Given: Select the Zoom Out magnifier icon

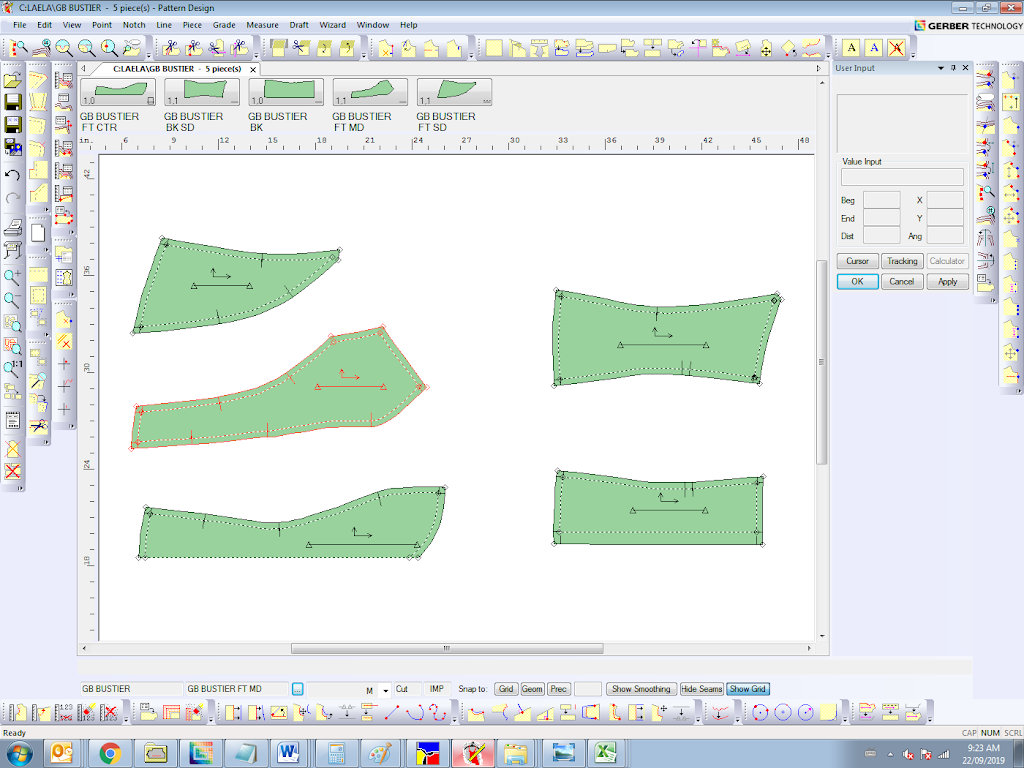Looking at the screenshot, I should point(12,300).
